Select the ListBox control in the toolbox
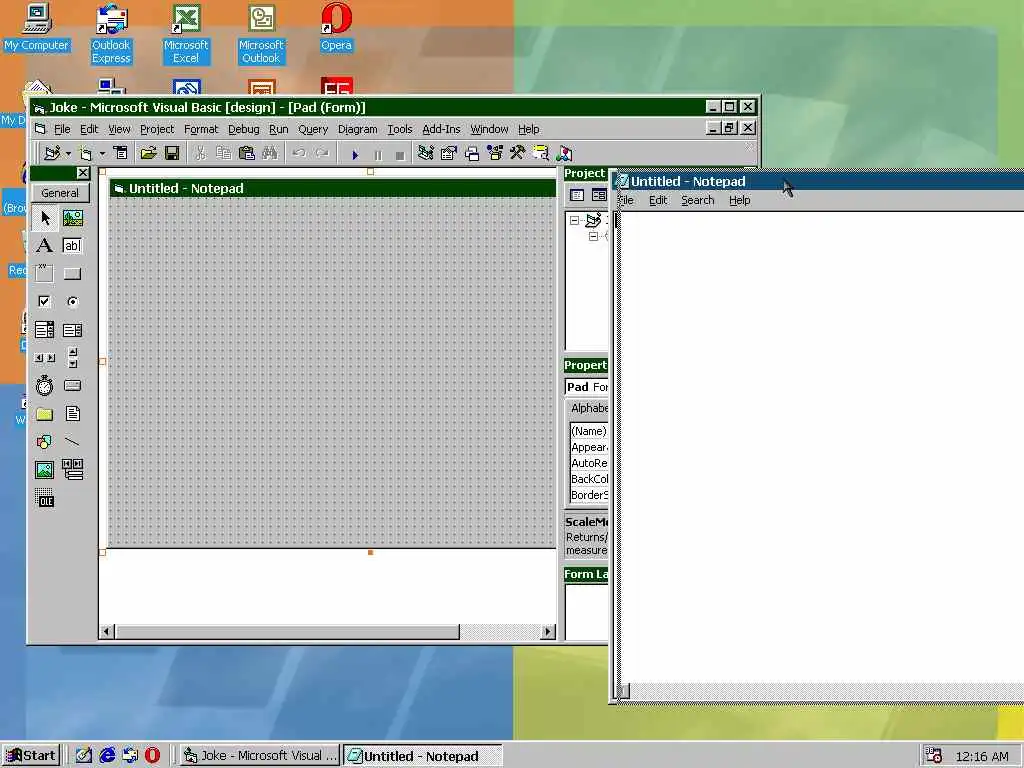 [x=72, y=330]
